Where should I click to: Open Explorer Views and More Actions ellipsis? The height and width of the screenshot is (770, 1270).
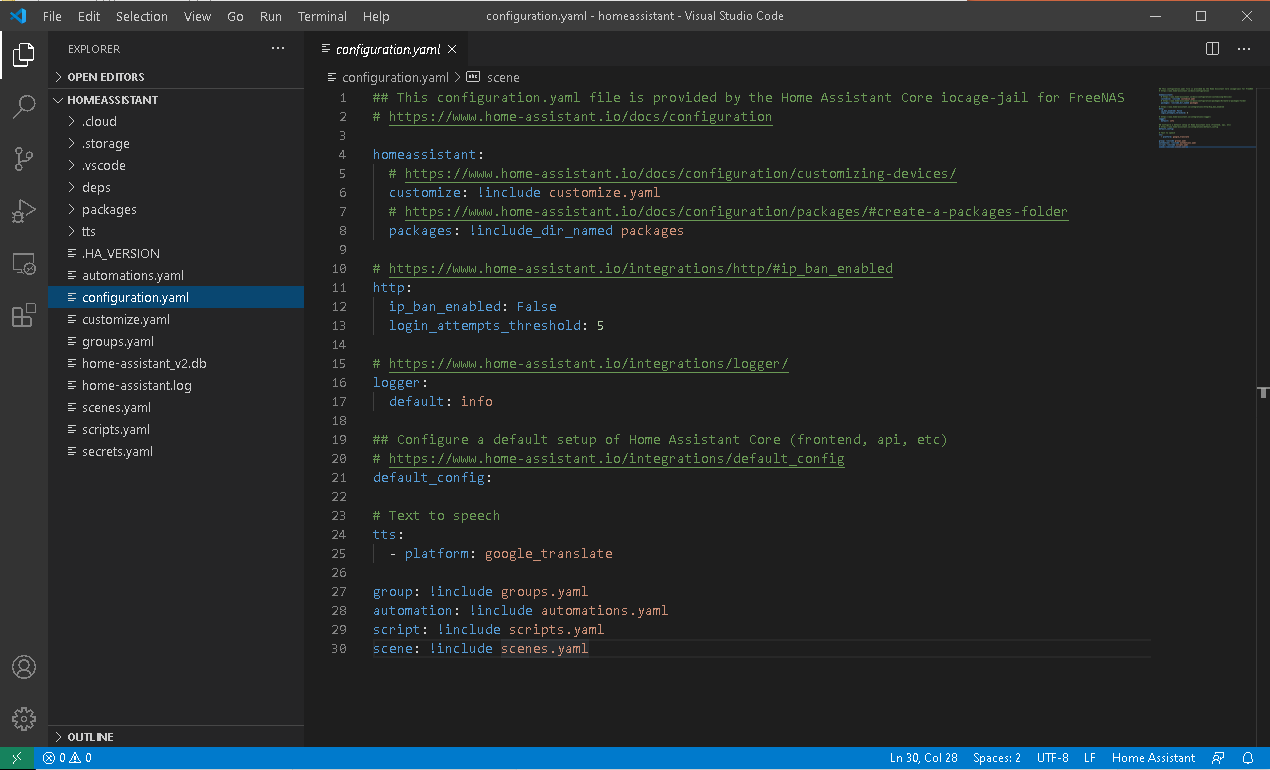point(278,48)
